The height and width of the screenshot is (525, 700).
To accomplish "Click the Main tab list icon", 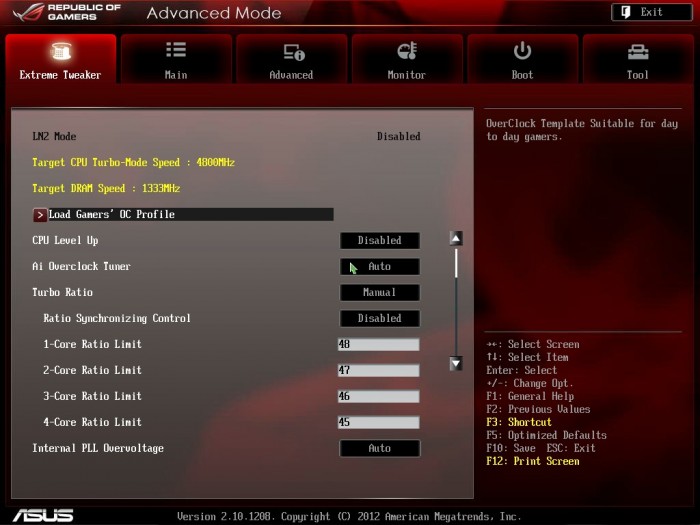I will pos(176,50).
